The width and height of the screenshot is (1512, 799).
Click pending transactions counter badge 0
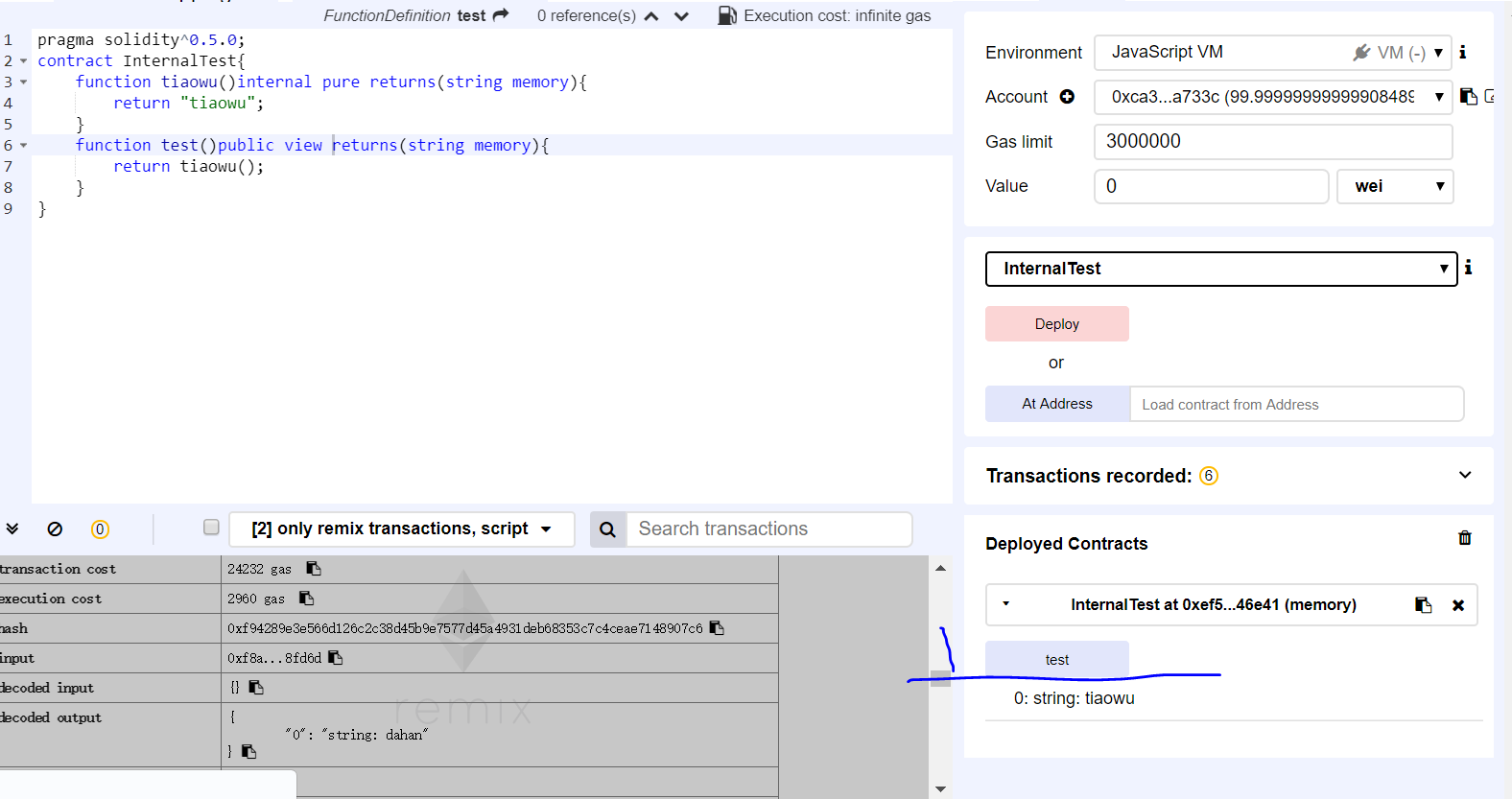coord(100,529)
